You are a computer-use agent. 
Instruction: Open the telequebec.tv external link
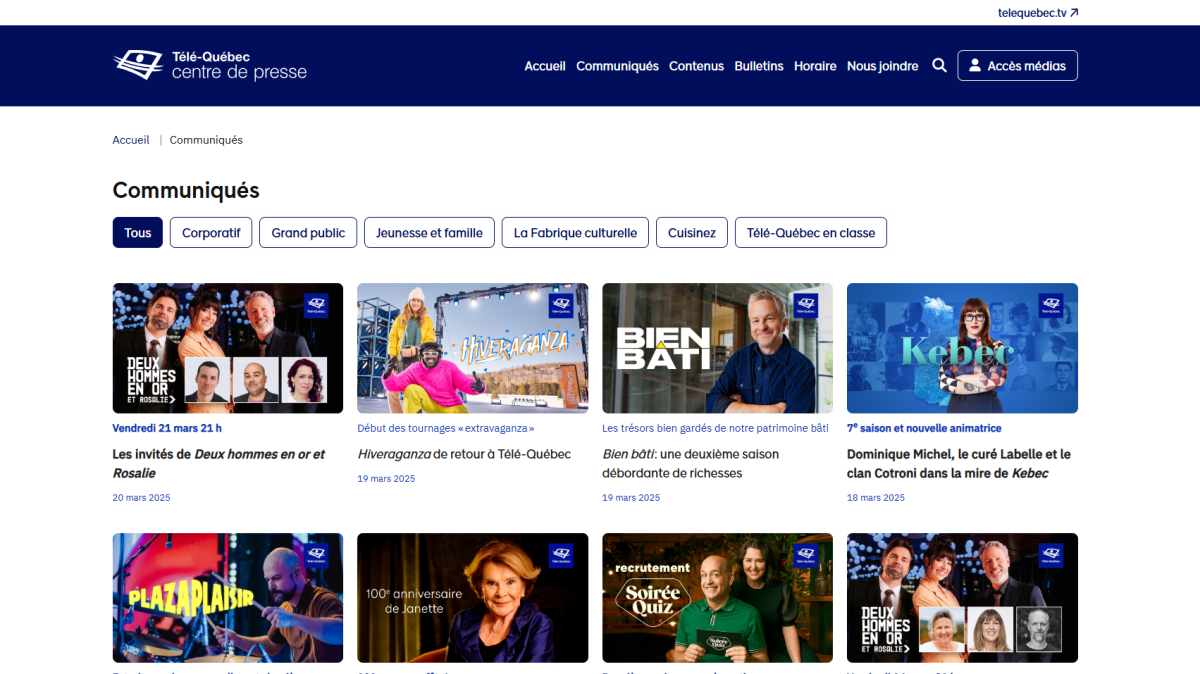click(x=1038, y=13)
